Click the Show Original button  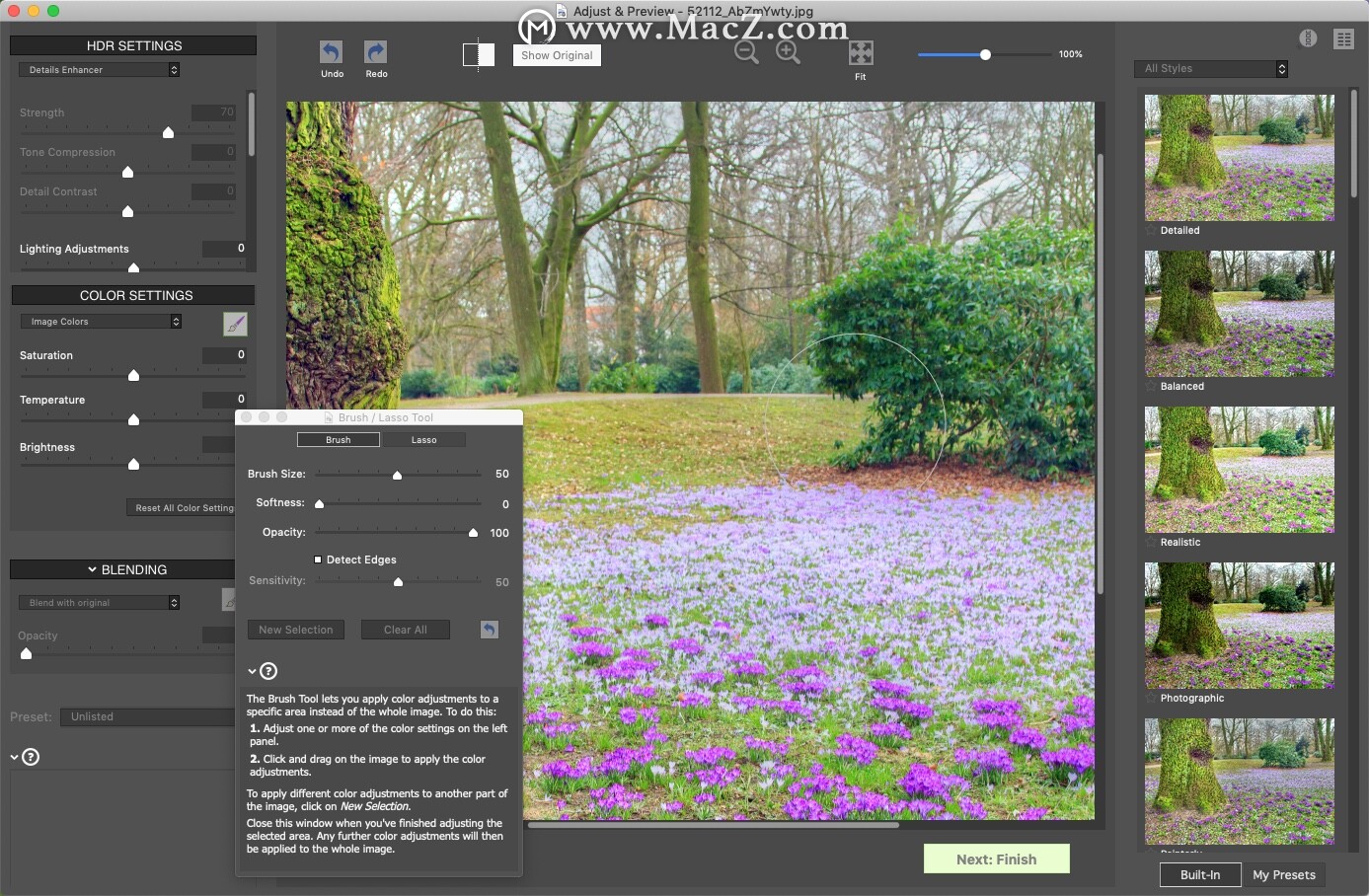point(557,55)
